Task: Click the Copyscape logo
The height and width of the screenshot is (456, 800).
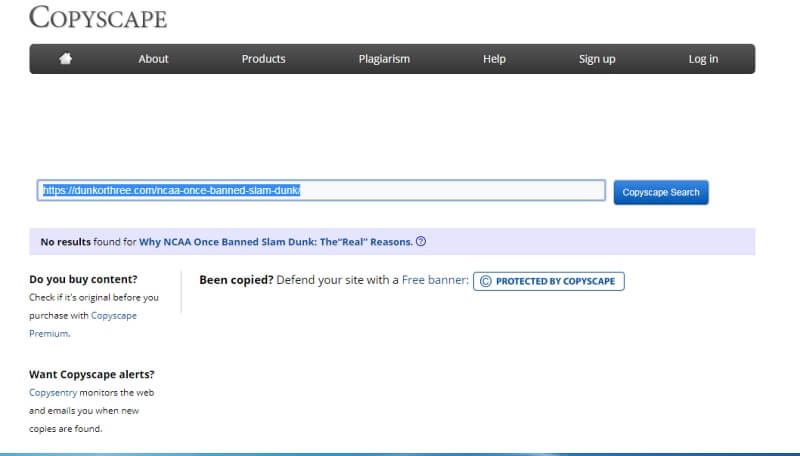Action: tap(98, 18)
